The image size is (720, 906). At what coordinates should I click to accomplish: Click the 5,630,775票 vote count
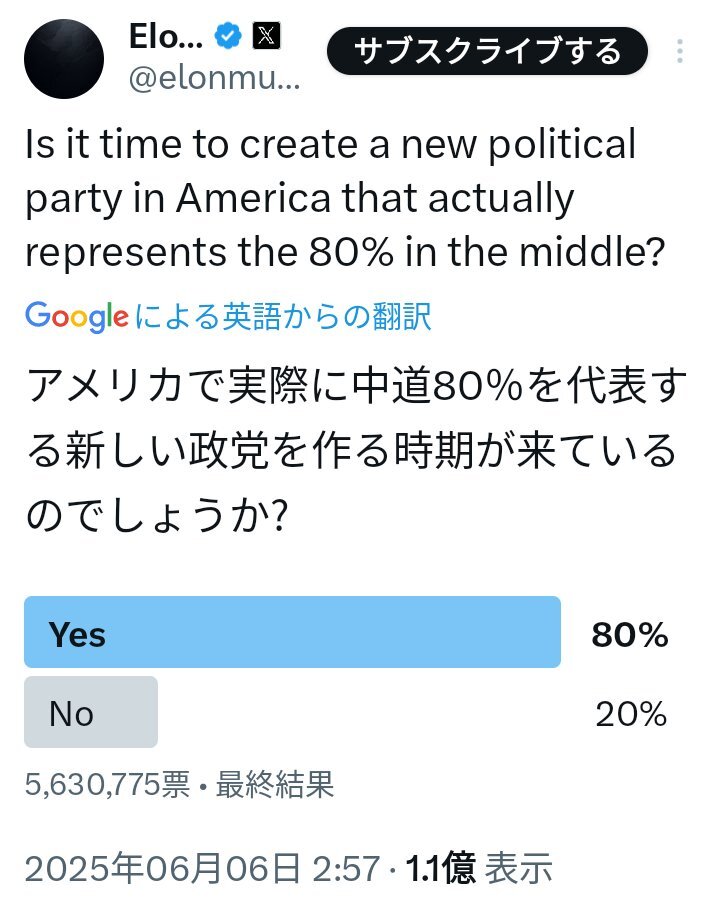107,784
